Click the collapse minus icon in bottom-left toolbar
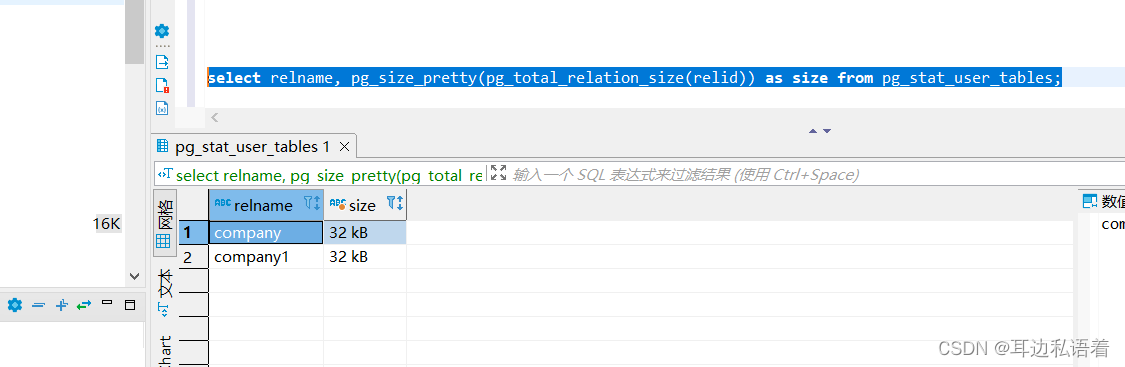Viewport: 1125px width, 367px height. click(39, 305)
